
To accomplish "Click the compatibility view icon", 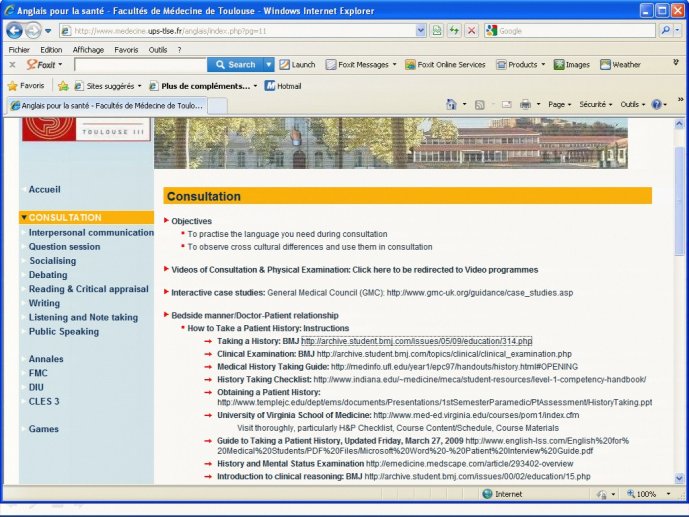I will click(436, 31).
